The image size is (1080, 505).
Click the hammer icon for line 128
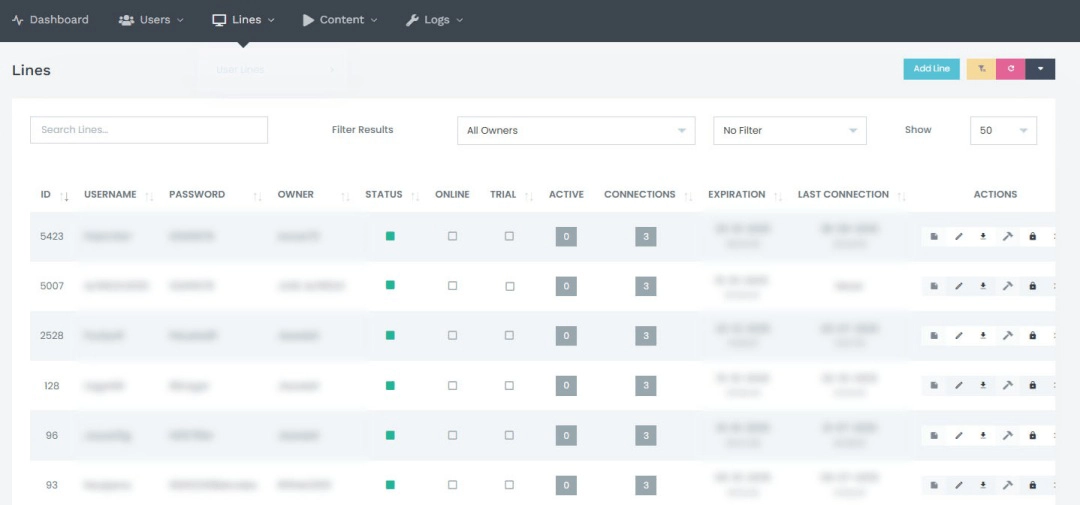(1008, 386)
